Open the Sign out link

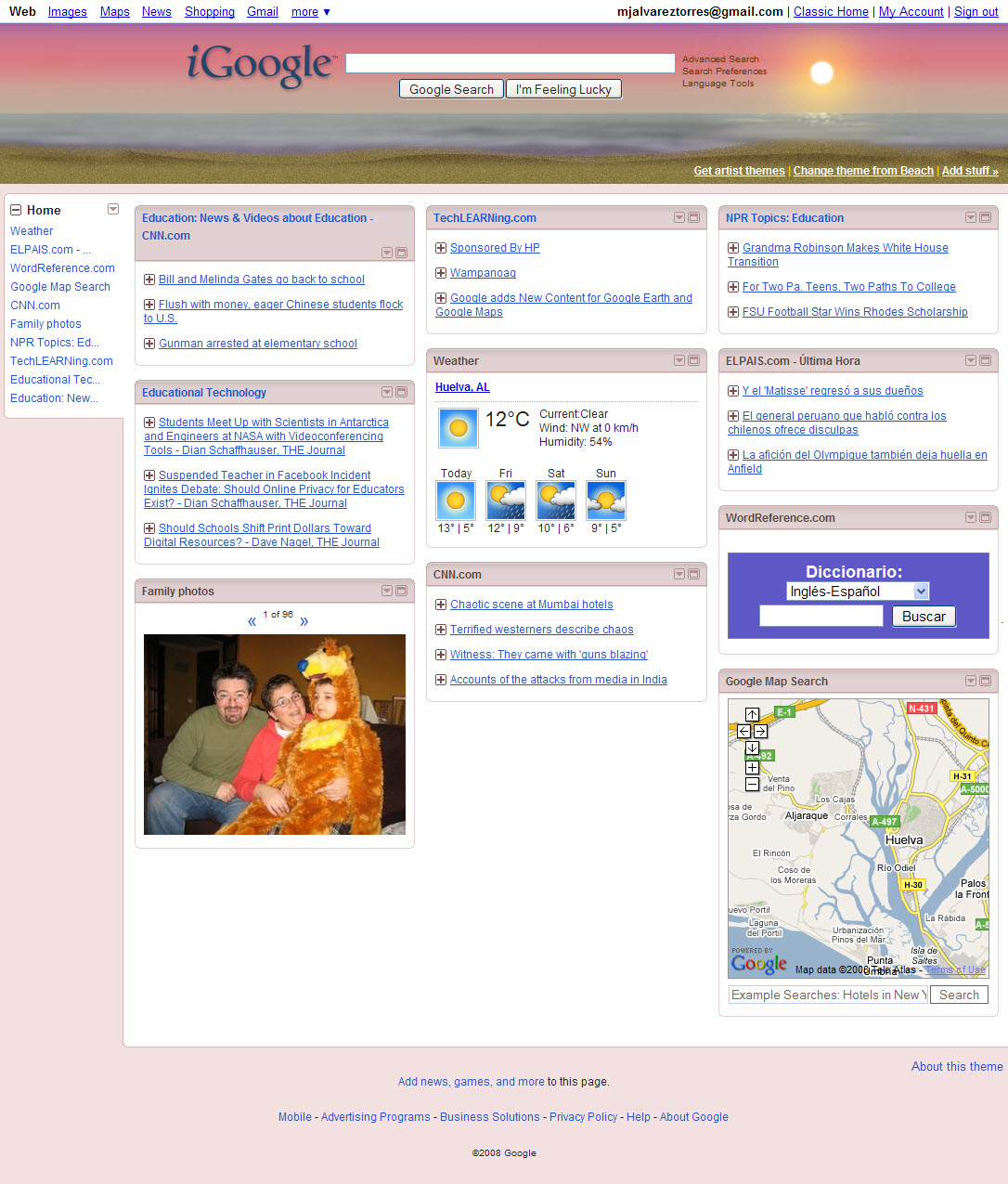pos(976,12)
